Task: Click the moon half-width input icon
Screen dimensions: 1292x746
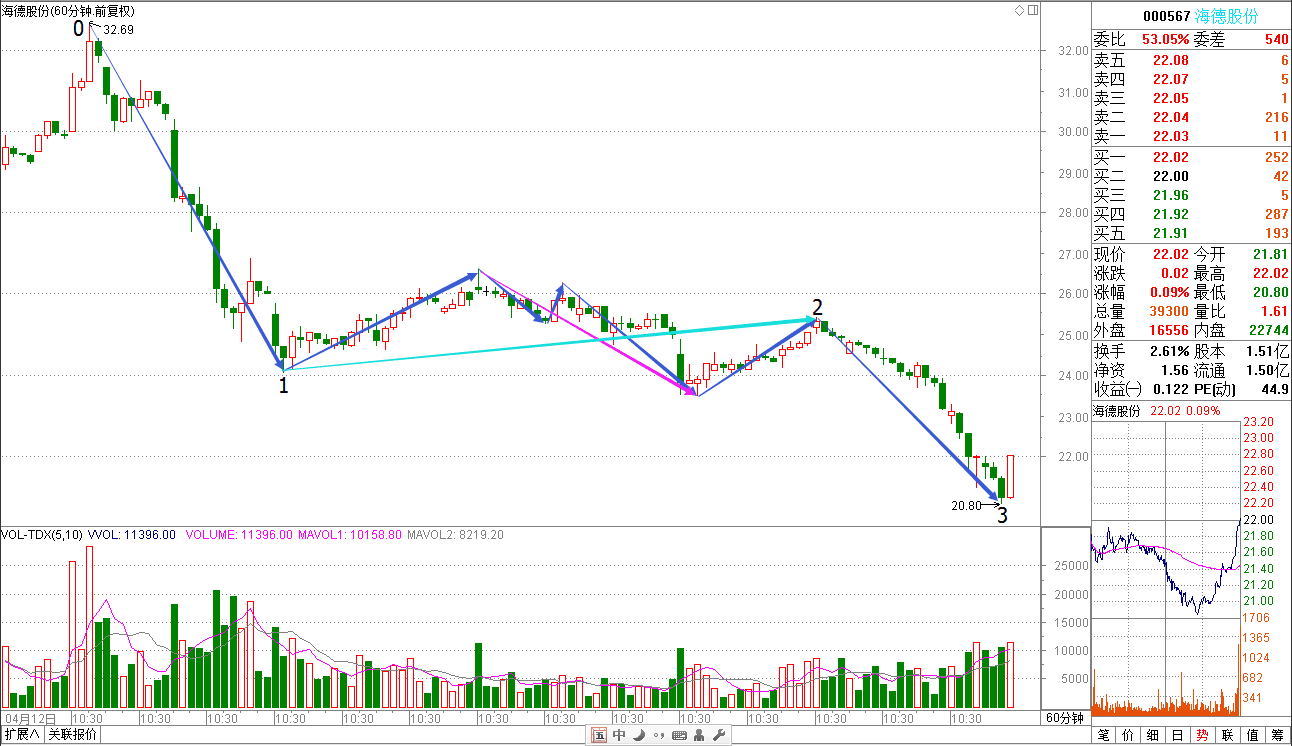Action: [x=639, y=735]
